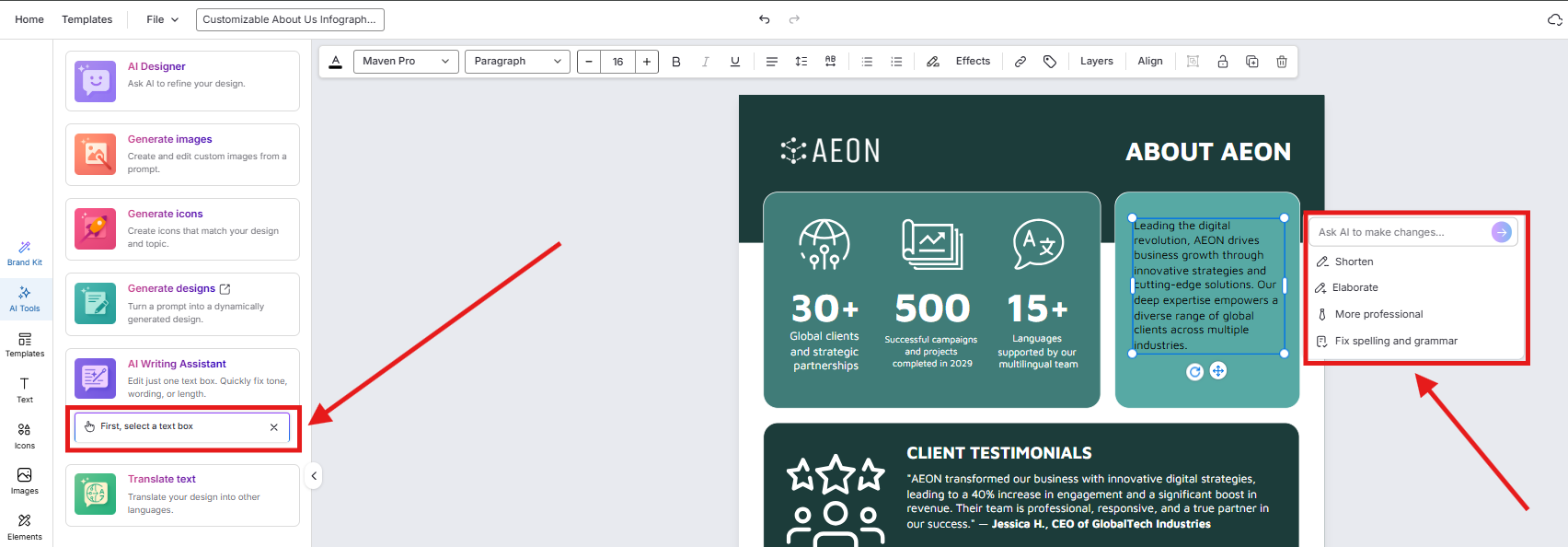Click the undo arrow

tap(764, 19)
